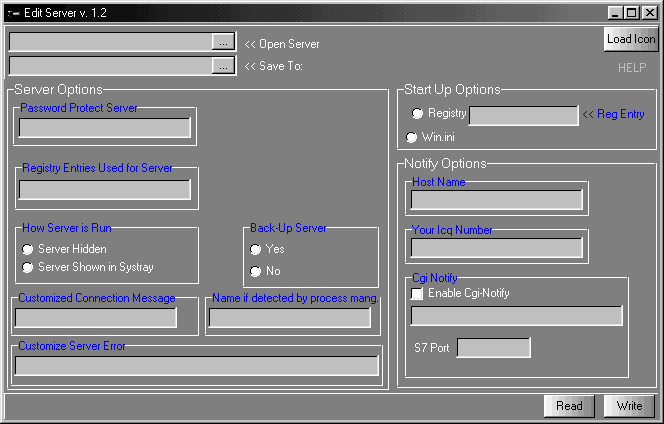Choose Server Hidden run mode
Image resolution: width=664 pixels, height=424 pixels.
tap(28, 249)
